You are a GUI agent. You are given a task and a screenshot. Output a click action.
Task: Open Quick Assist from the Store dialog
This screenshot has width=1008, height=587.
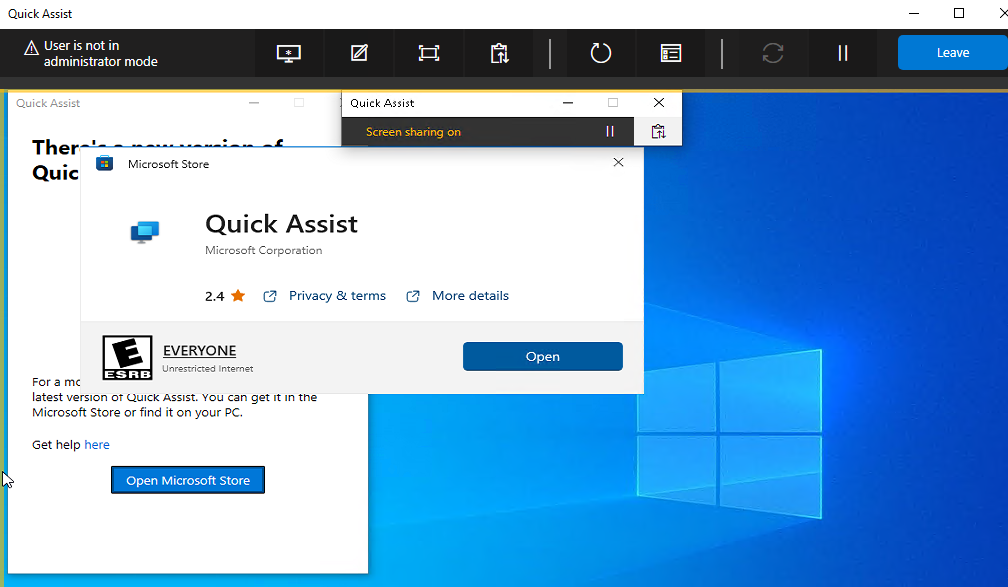click(x=543, y=357)
